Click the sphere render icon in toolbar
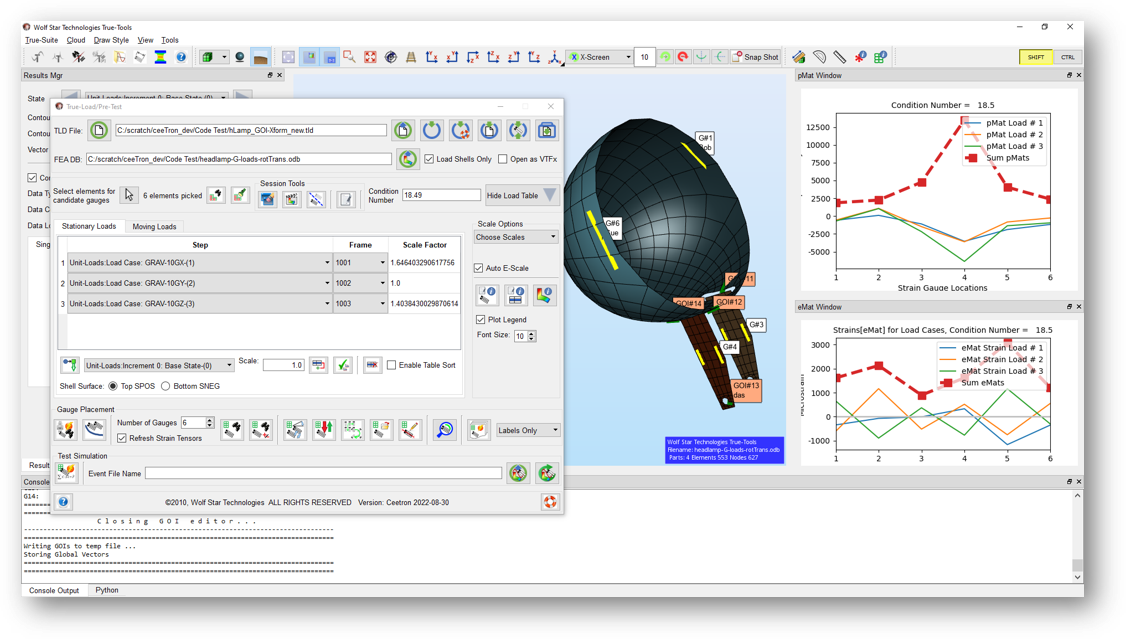This screenshot has height=639, width=1126. click(240, 57)
